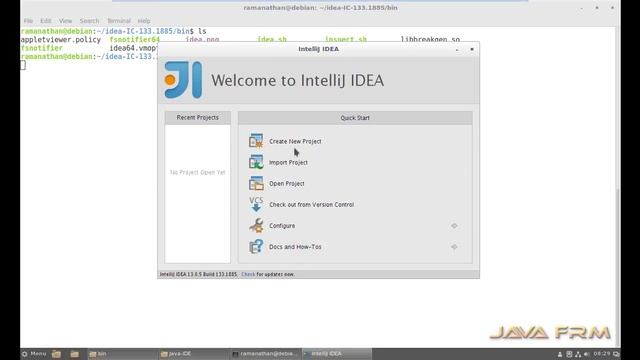Click the Docs and How-Tos question icon
Viewport: 640px width, 360px height.
[256, 247]
